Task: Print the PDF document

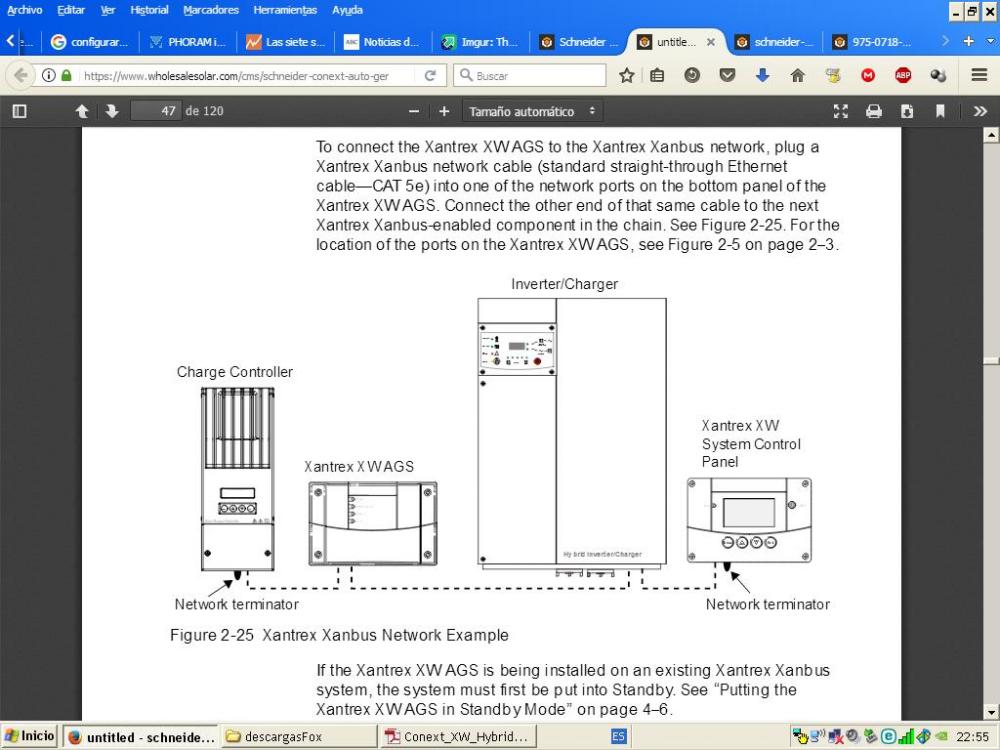Action: coord(874,111)
